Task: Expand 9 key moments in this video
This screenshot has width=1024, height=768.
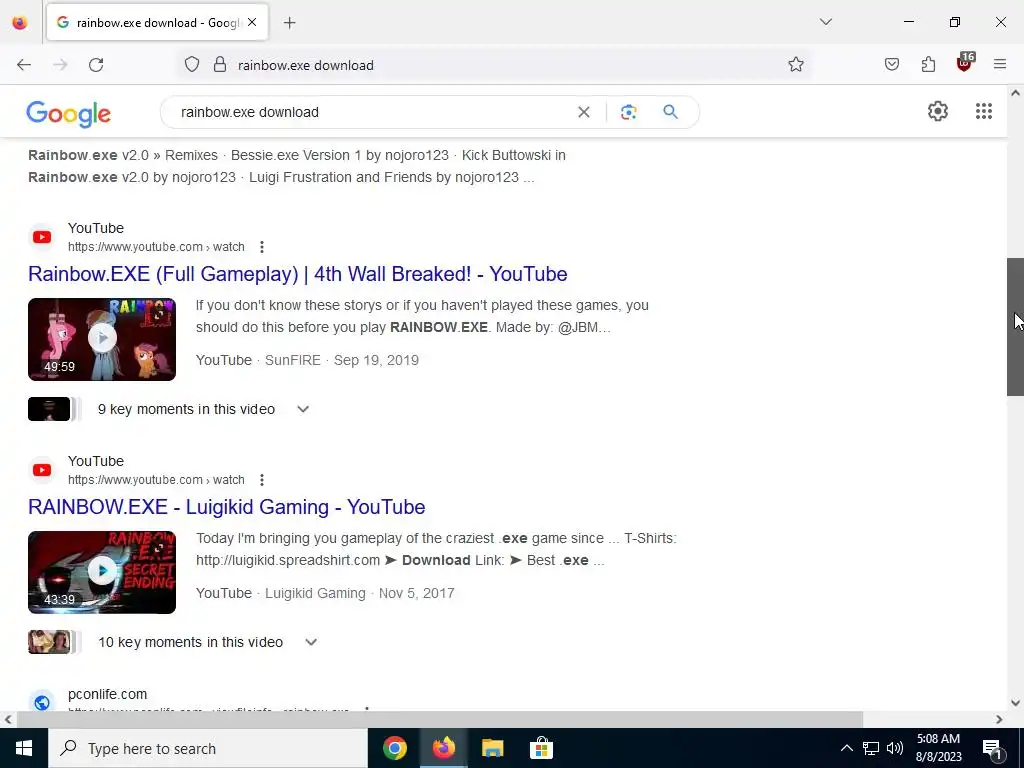Action: 303,409
